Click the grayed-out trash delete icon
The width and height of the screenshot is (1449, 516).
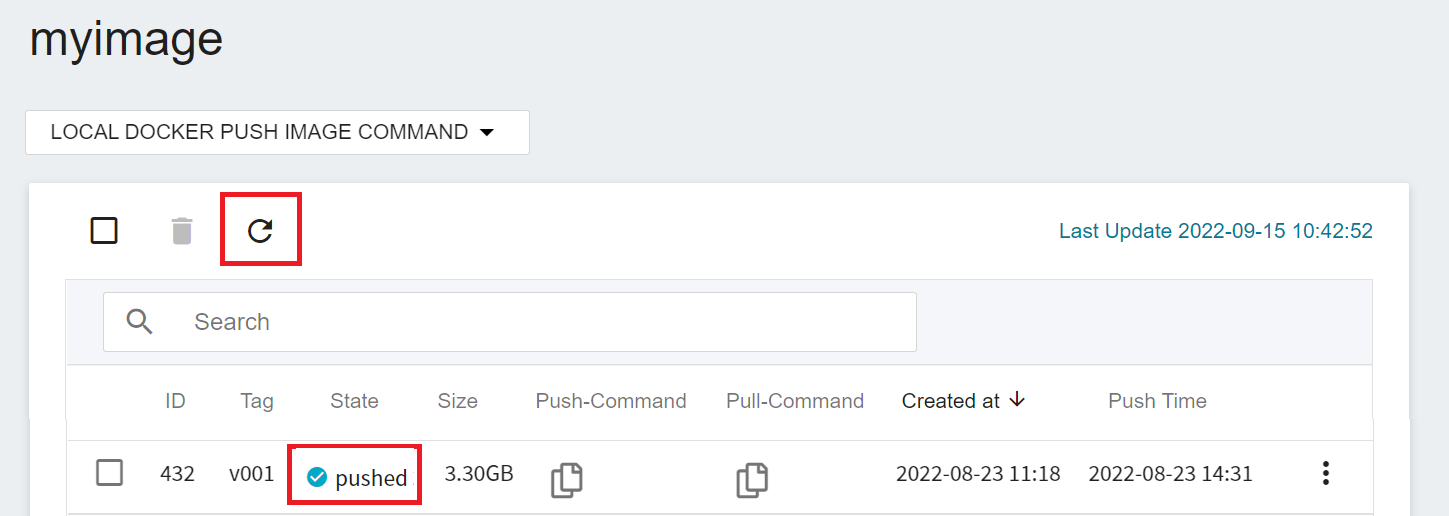(181, 231)
